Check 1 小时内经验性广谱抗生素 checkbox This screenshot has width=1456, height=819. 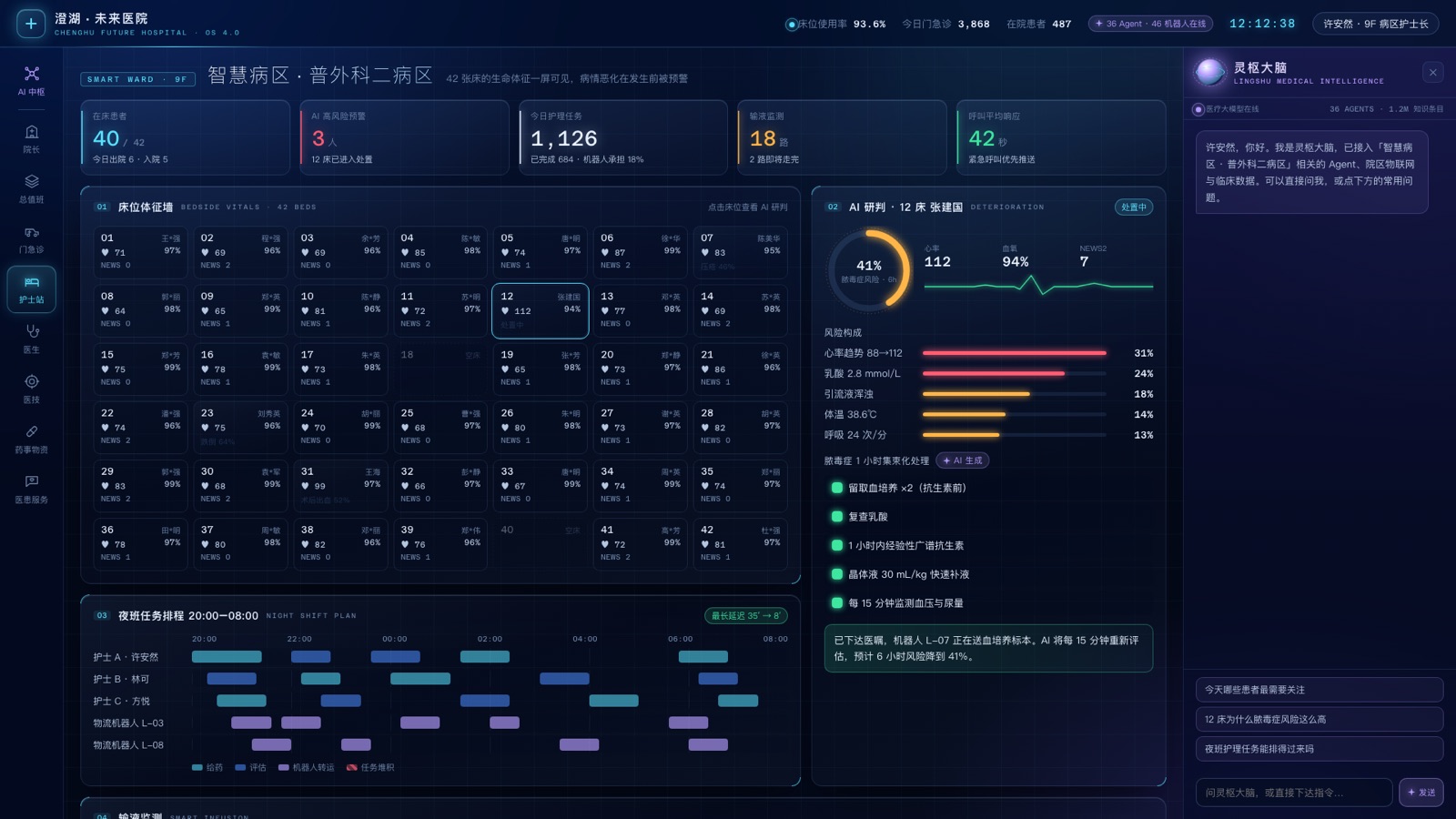click(836, 546)
